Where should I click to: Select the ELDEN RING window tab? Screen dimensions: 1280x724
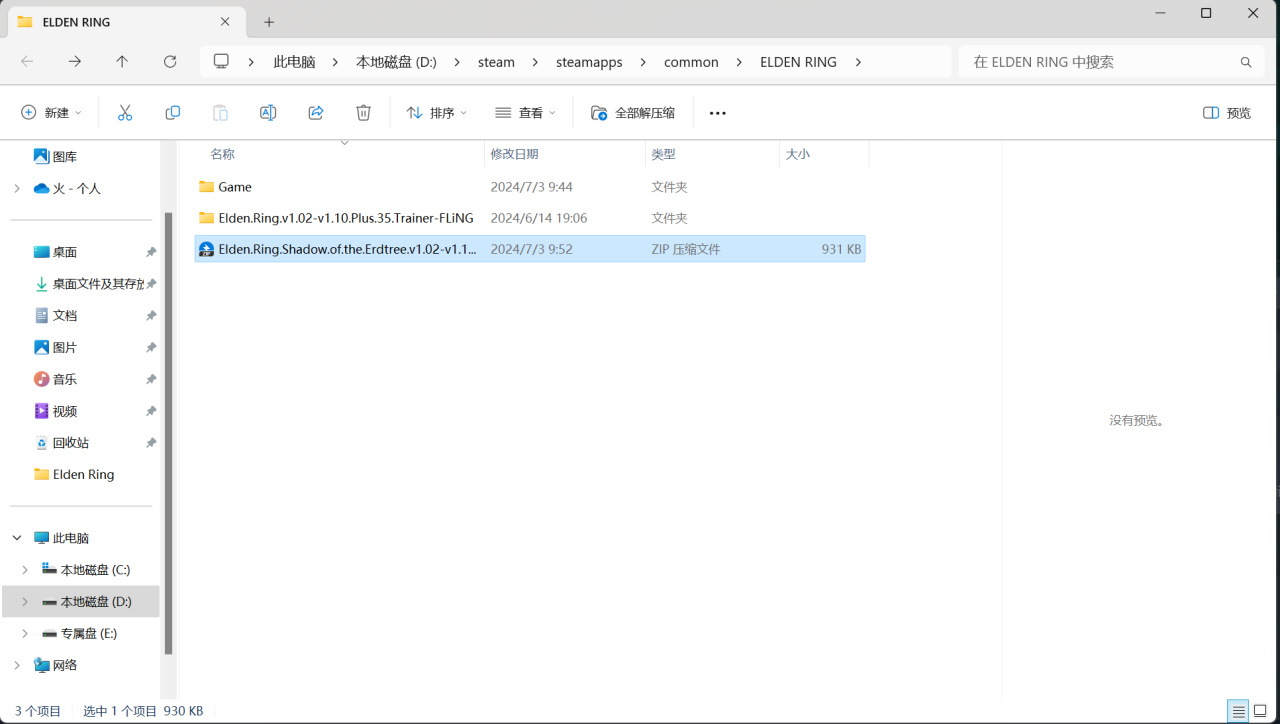125,22
